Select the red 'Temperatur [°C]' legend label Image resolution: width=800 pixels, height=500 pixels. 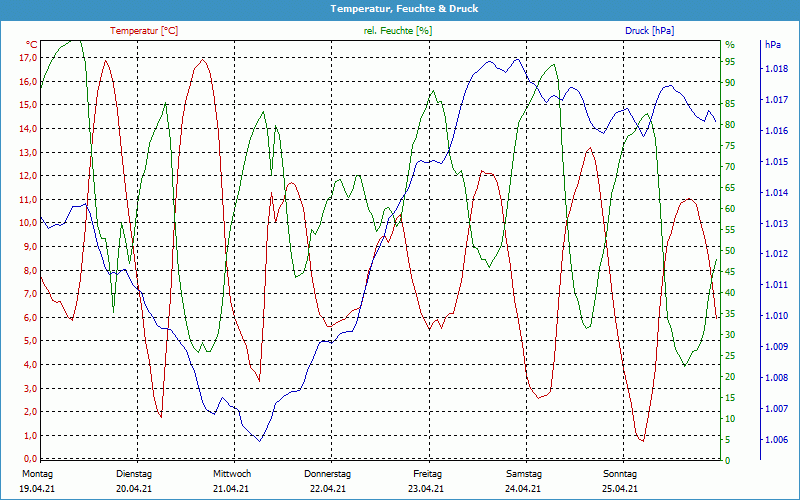144,31
